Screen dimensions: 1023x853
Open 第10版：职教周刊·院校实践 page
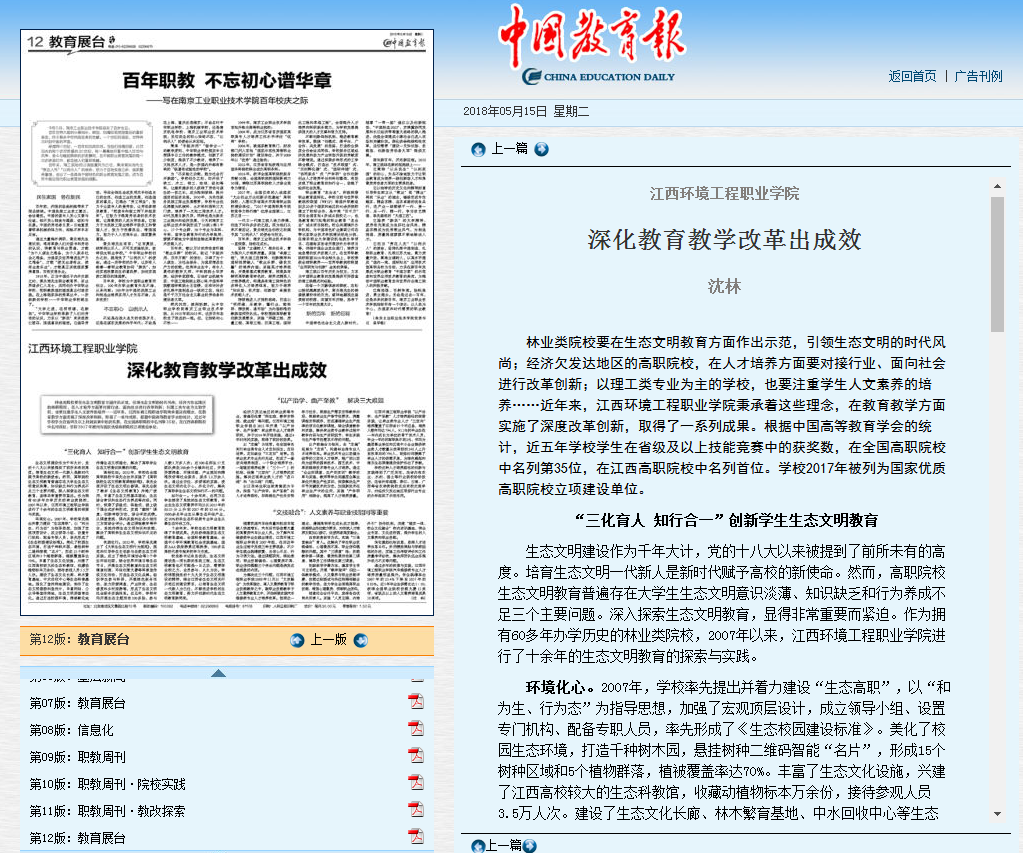pyautogui.click(x=108, y=784)
